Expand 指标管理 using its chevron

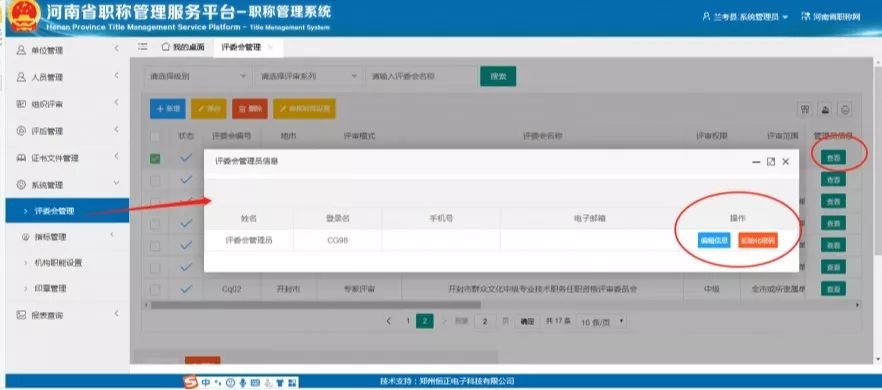111,235
